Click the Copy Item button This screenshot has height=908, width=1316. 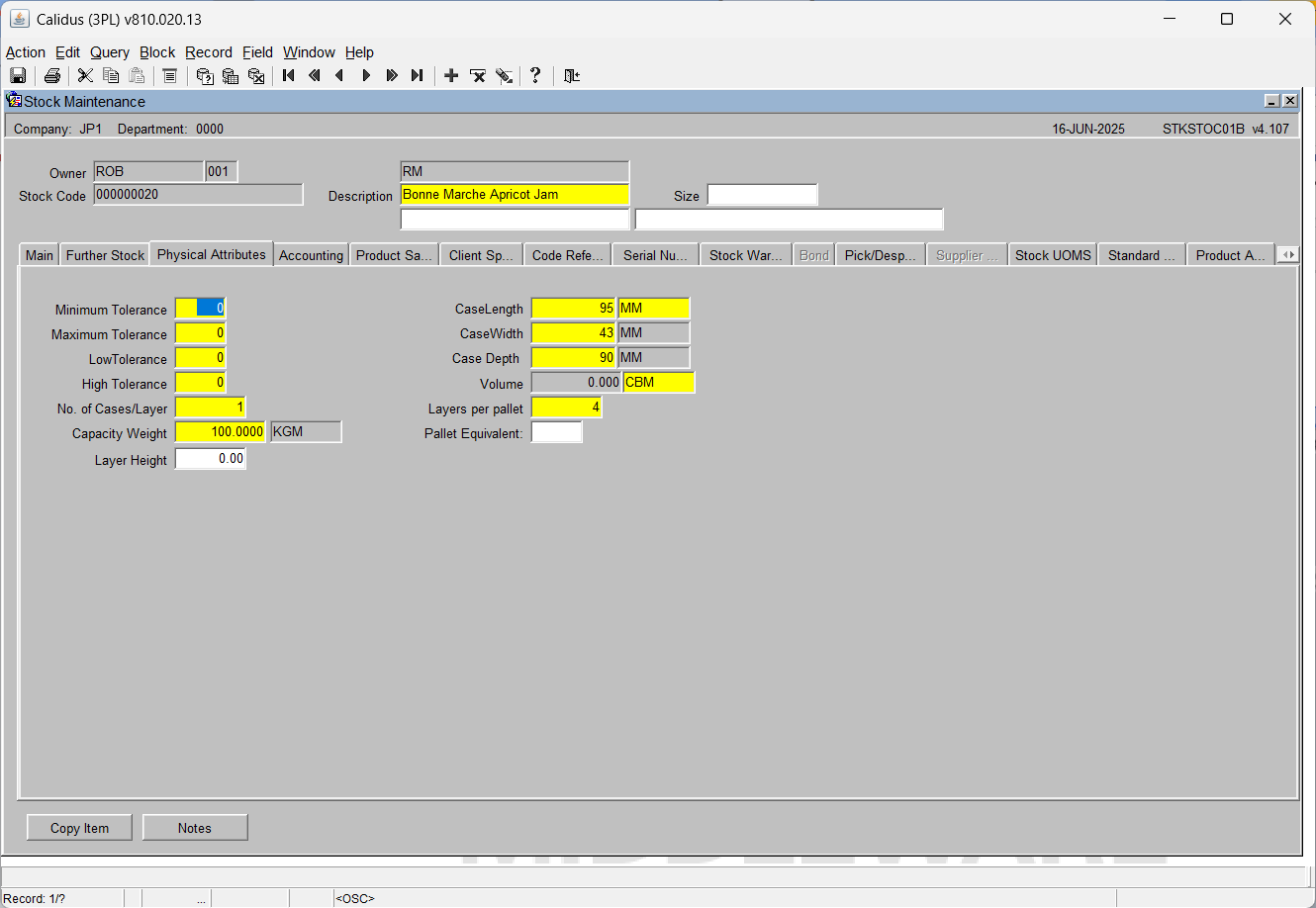click(79, 828)
